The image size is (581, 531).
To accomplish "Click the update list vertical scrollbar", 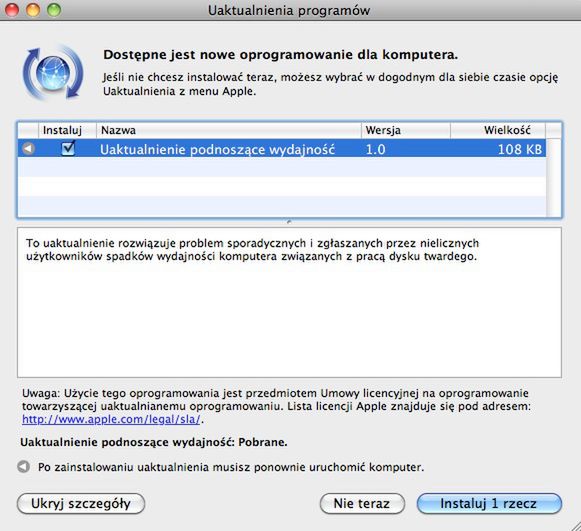I will click(x=554, y=177).
